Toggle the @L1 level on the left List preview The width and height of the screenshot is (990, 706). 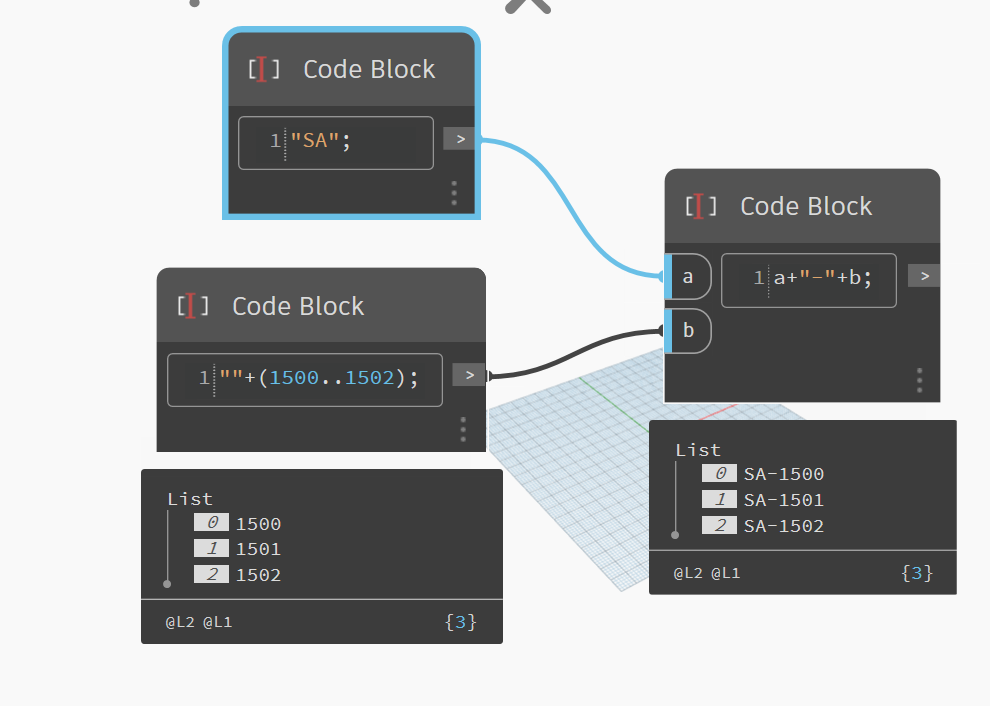pos(219,621)
